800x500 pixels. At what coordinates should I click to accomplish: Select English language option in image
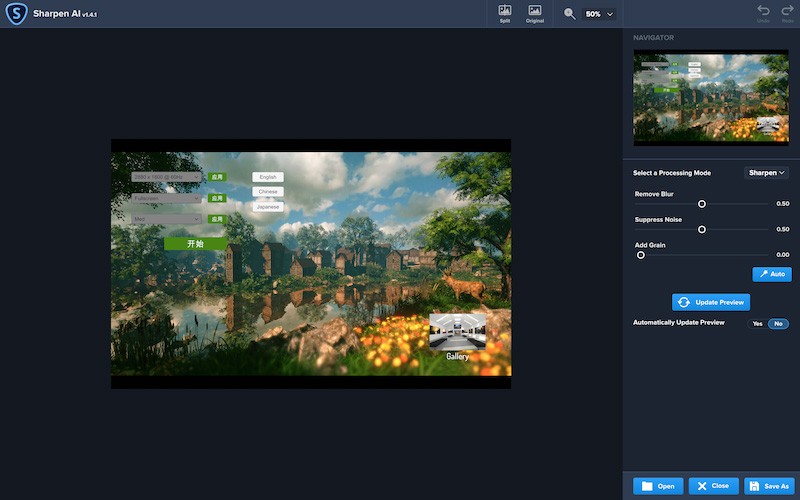pyautogui.click(x=268, y=177)
